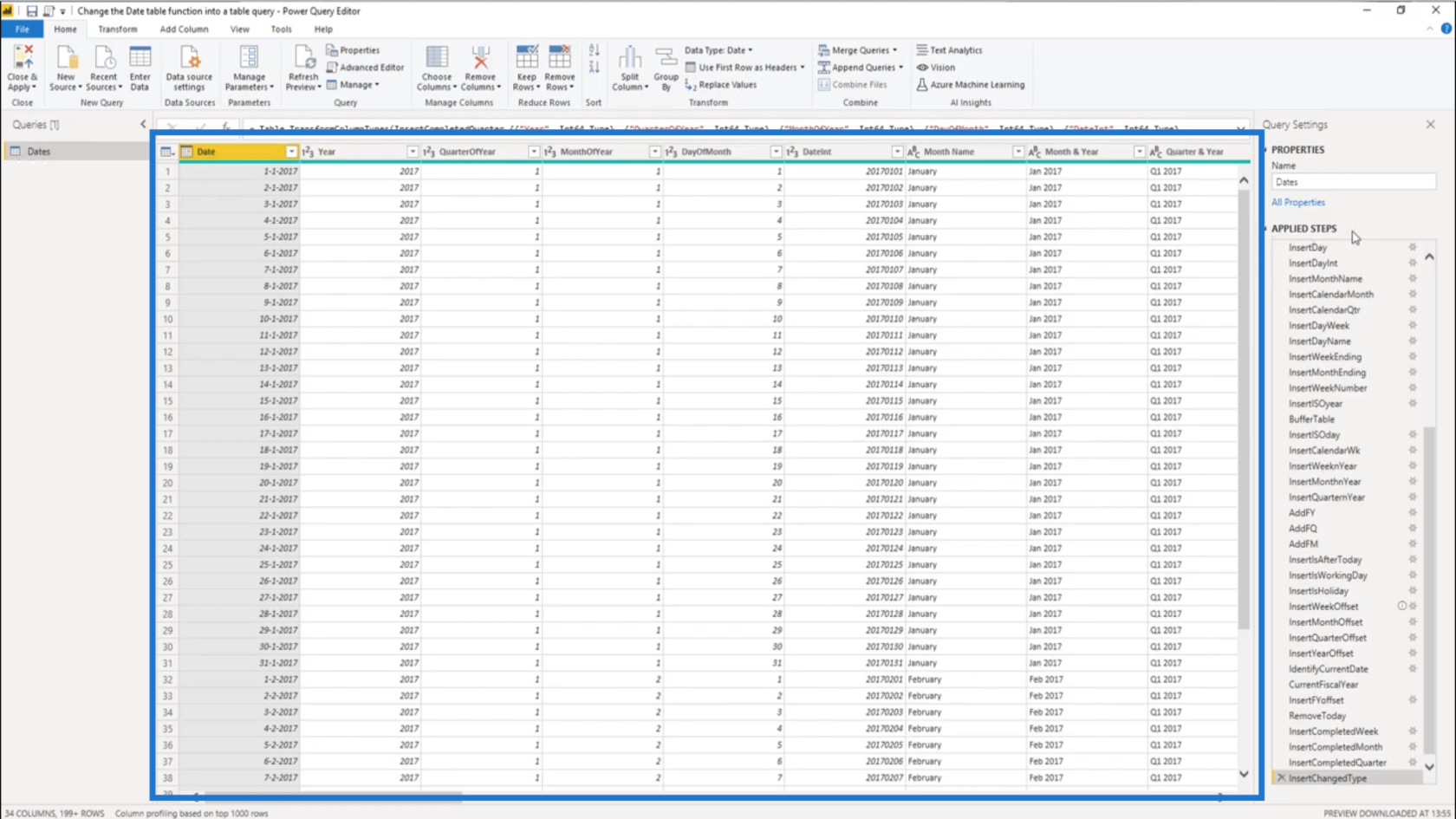Open the QuarterOfYear column filter dropdown
Image resolution: width=1456 pixels, height=819 pixels.
coord(534,152)
